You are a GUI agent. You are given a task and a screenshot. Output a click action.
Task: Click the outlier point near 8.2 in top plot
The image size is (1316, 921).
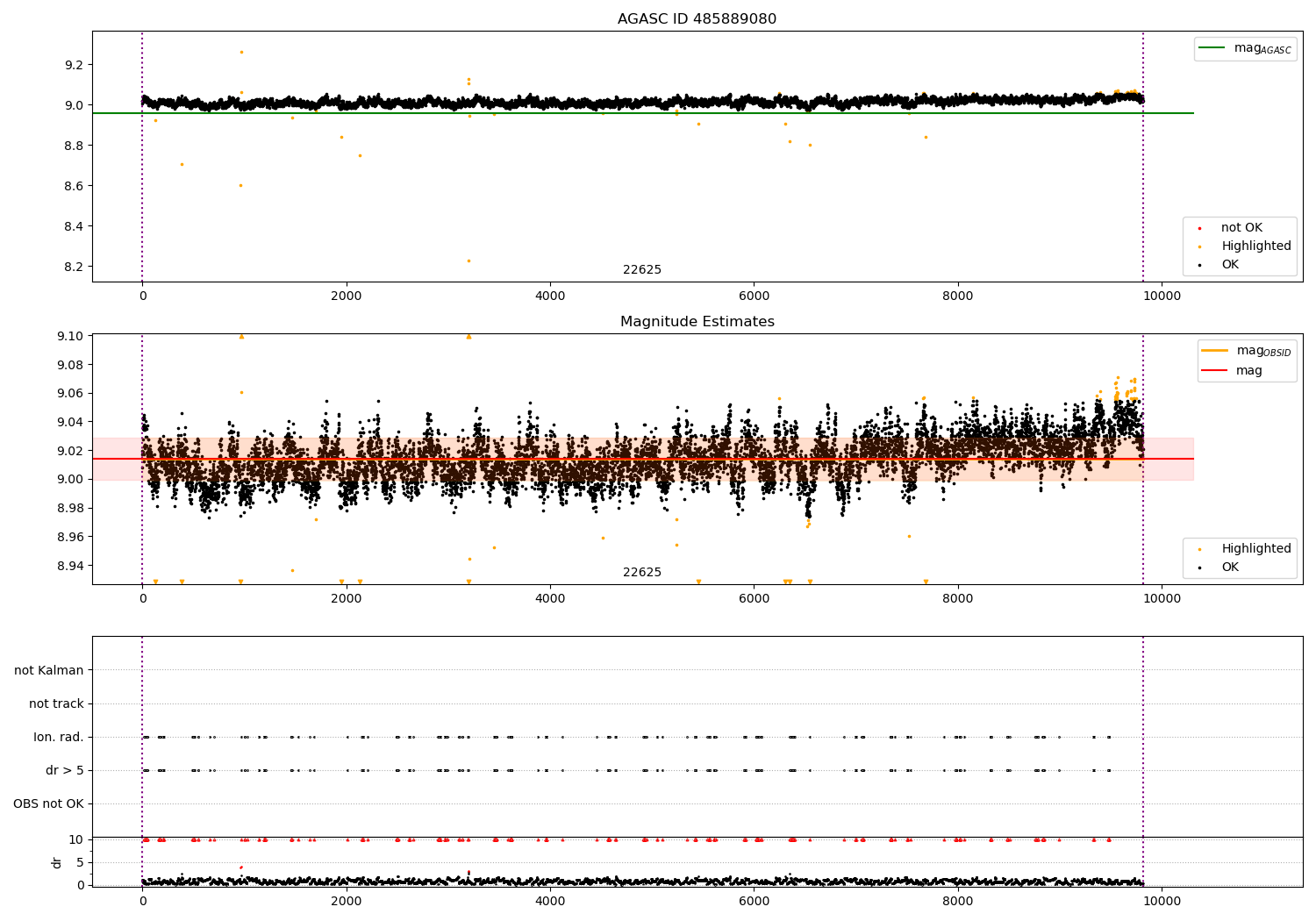(x=468, y=261)
